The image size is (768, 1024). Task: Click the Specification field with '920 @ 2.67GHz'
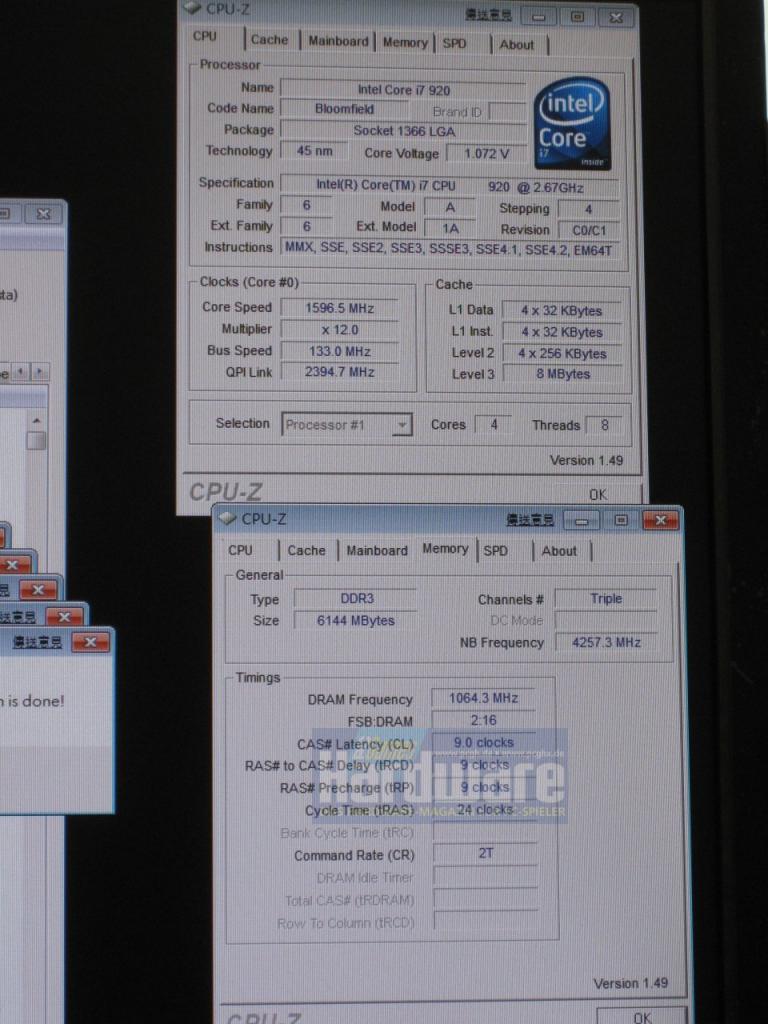pos(450,186)
